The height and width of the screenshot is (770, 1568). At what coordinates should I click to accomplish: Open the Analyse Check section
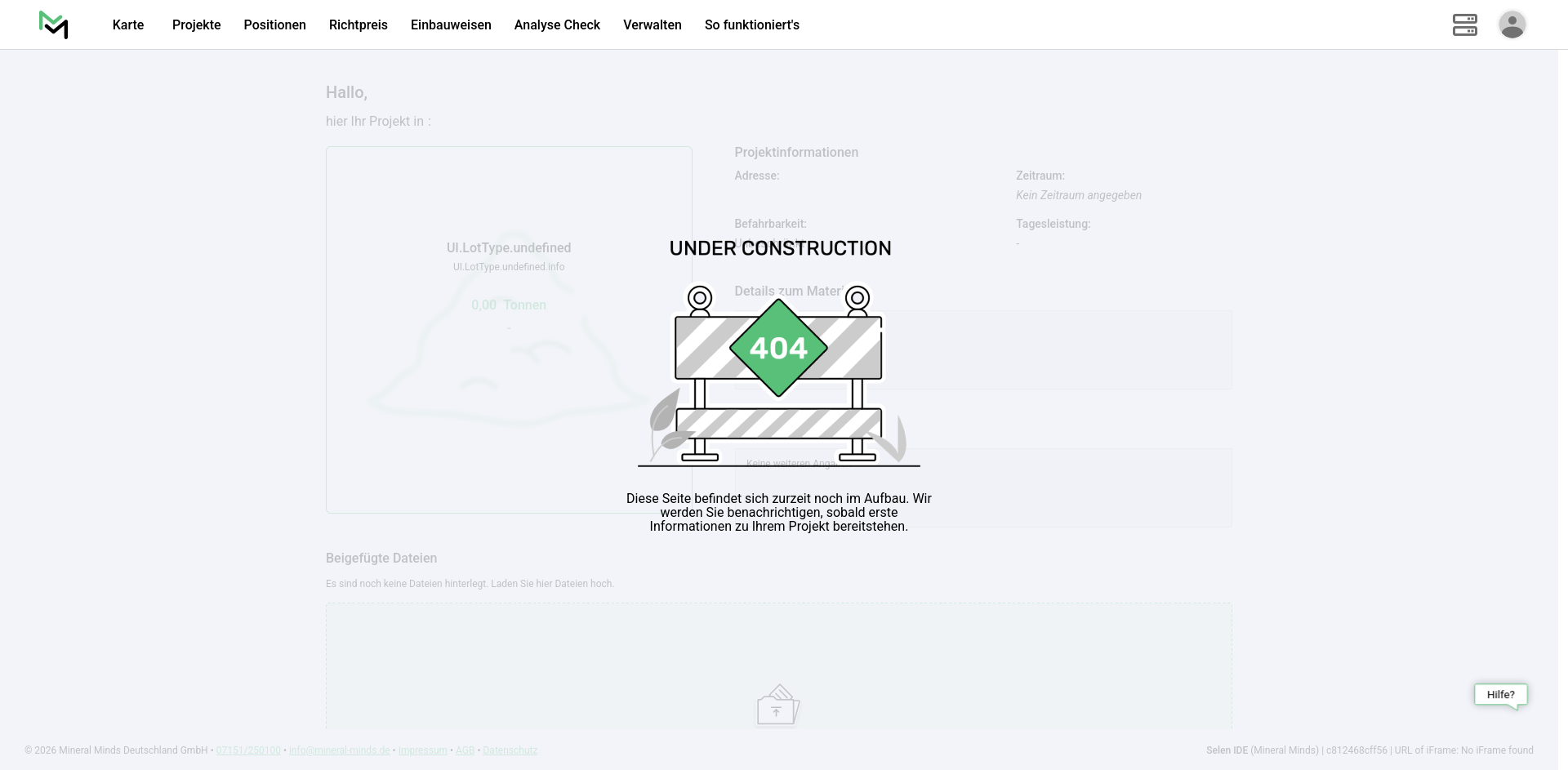557,24
